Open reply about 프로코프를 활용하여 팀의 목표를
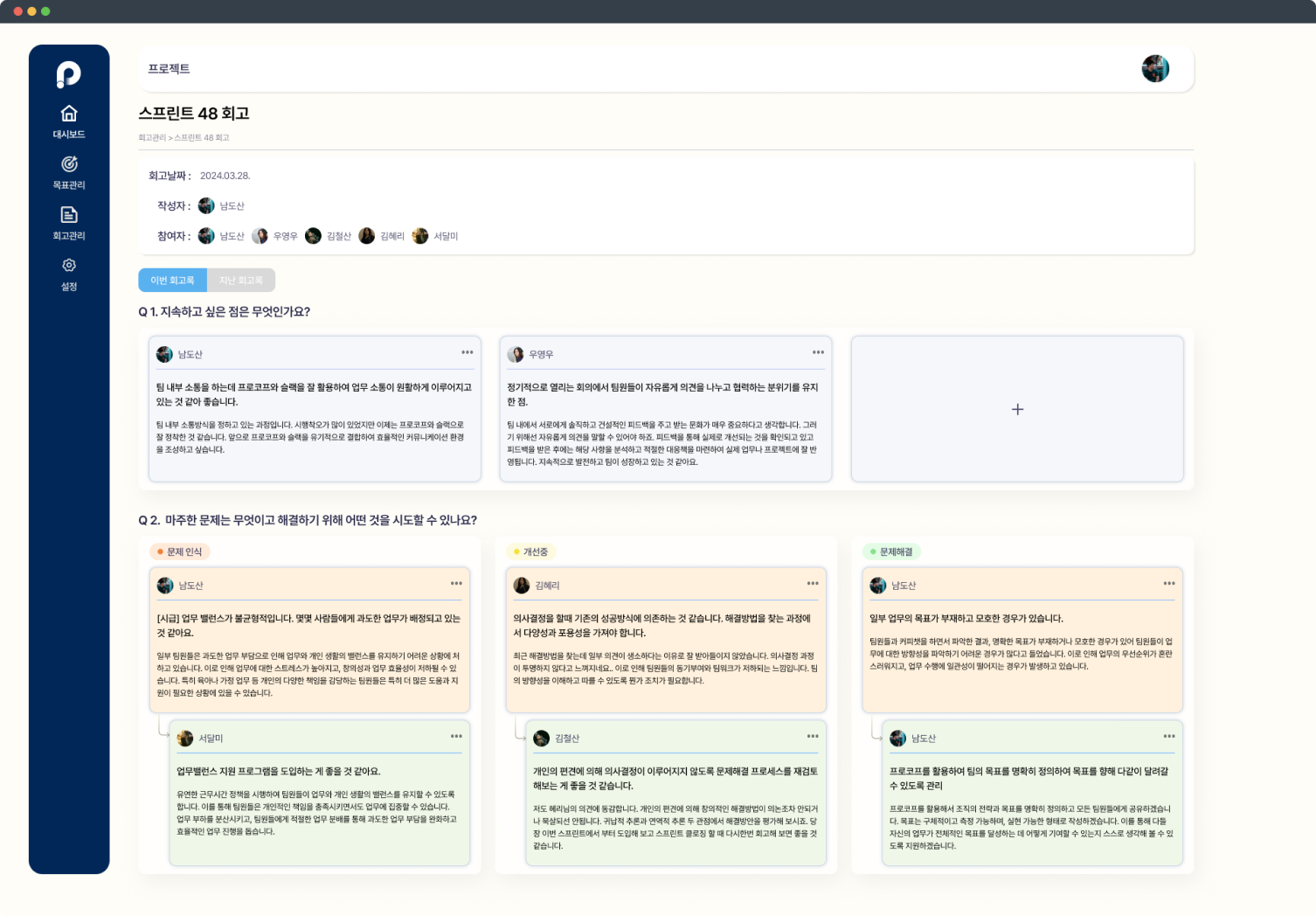Image resolution: width=1316 pixels, height=916 pixels. tap(1032, 793)
